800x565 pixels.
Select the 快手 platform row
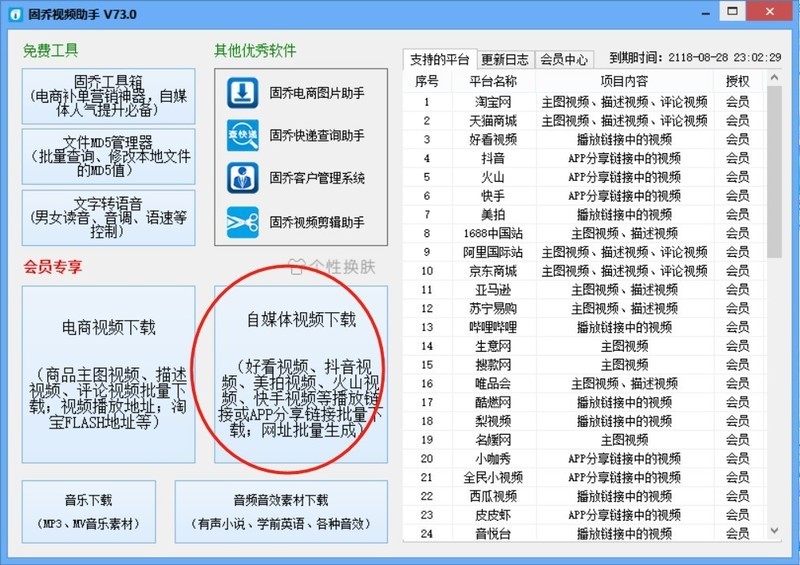click(585, 196)
